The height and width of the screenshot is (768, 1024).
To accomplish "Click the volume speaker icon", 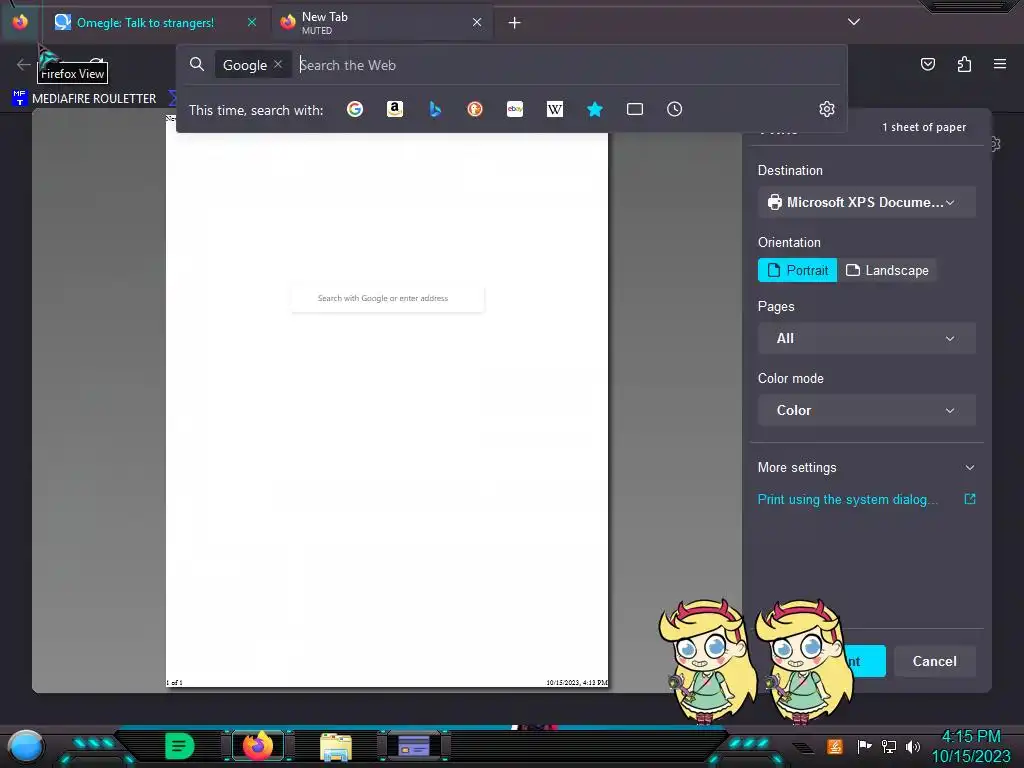I will [912, 746].
